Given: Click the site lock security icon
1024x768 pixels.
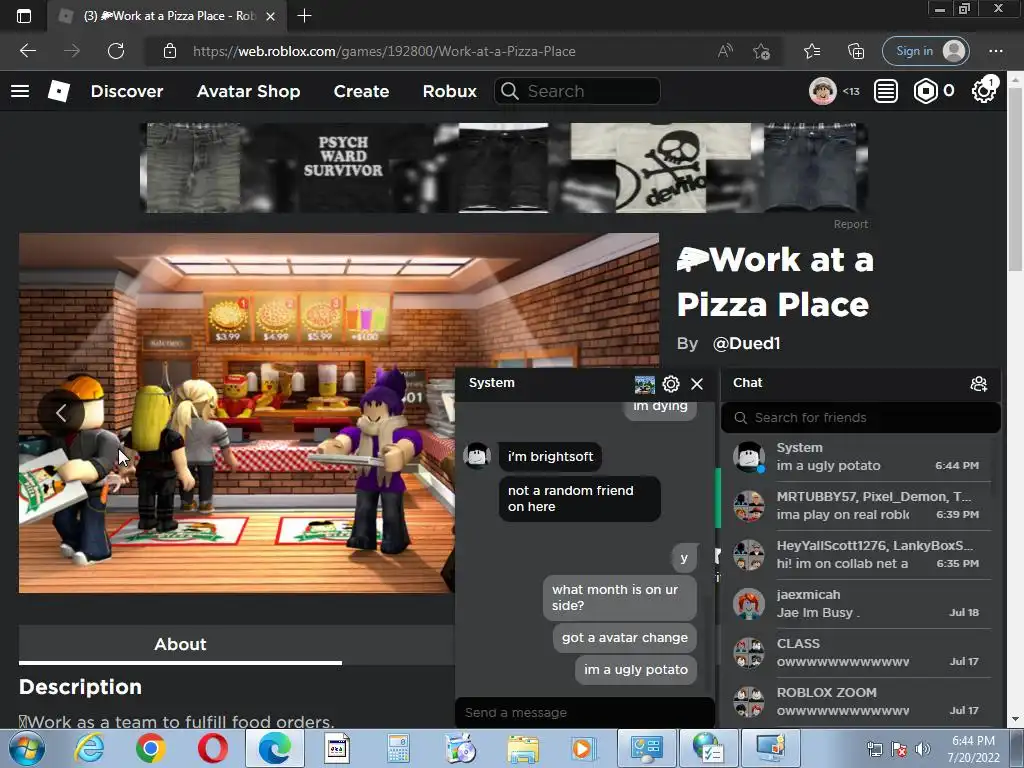Looking at the screenshot, I should point(170,51).
